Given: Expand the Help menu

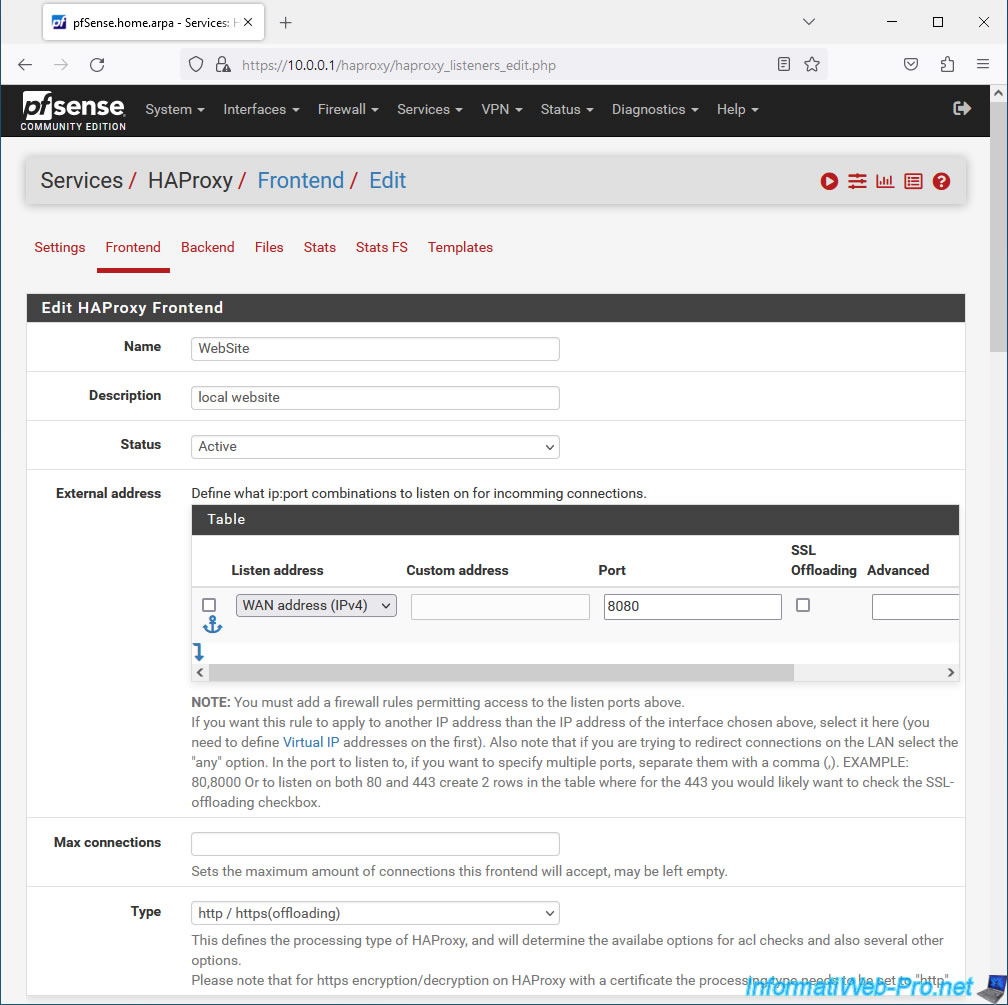Looking at the screenshot, I should pos(737,109).
